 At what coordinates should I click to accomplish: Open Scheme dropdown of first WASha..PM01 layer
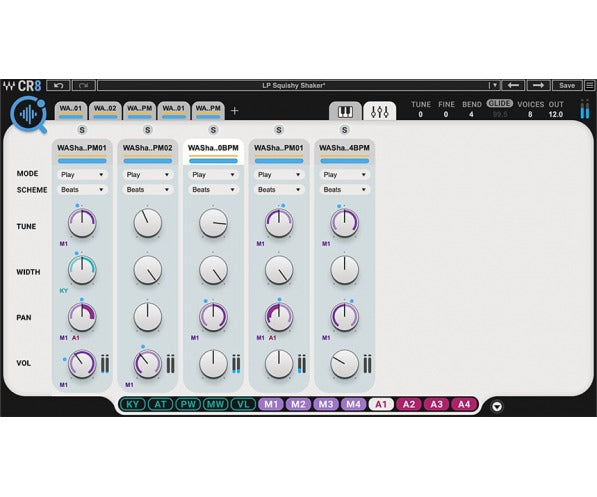82,189
